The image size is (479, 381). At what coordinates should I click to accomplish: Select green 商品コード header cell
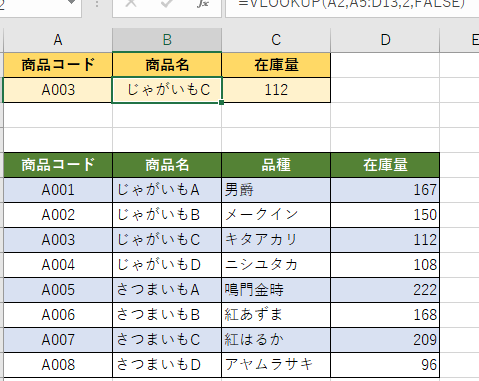pyautogui.click(x=58, y=165)
